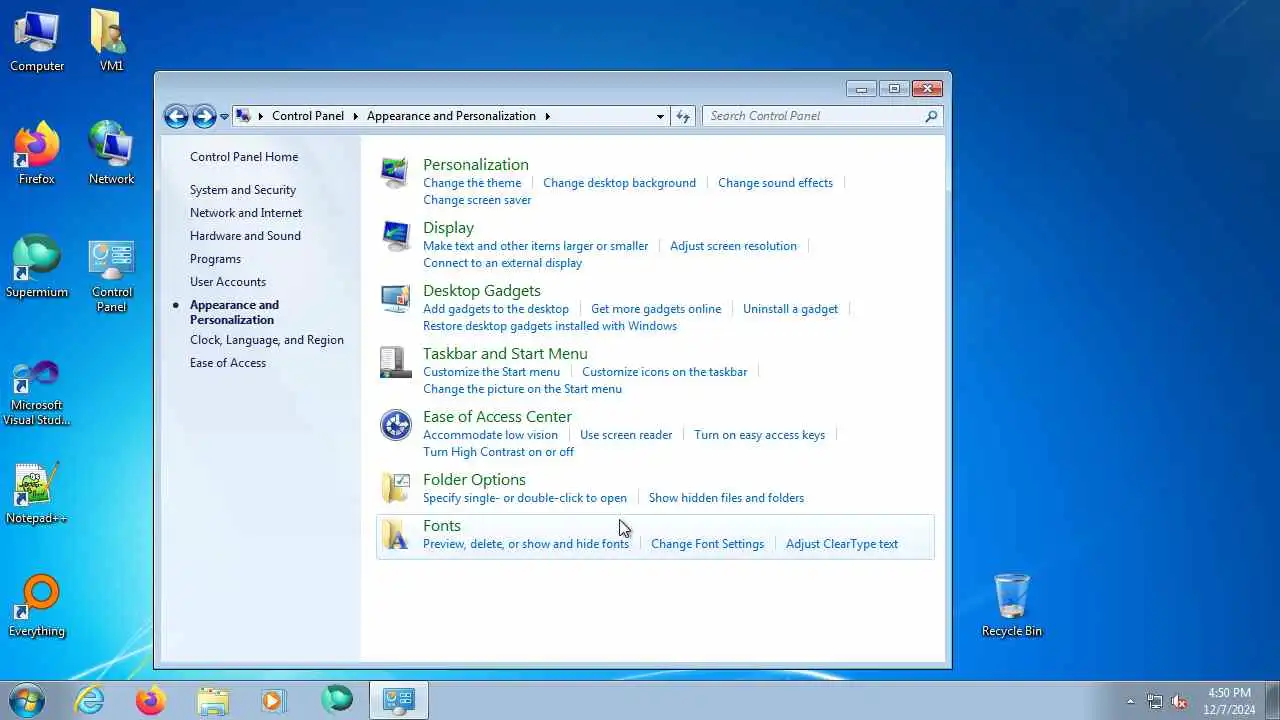
Task: Refresh the Control Panel view
Action: (683, 116)
